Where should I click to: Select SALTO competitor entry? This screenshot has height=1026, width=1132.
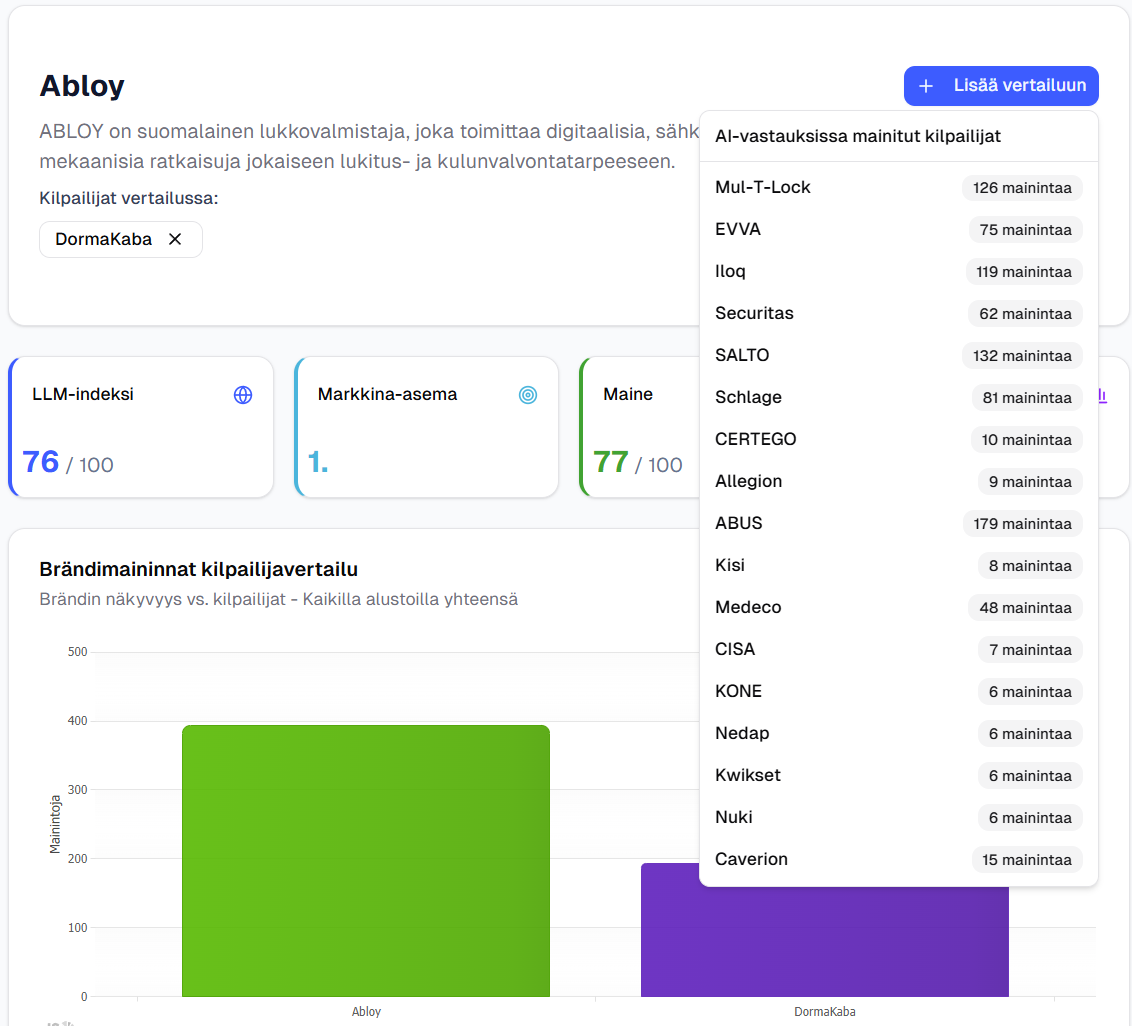click(742, 355)
